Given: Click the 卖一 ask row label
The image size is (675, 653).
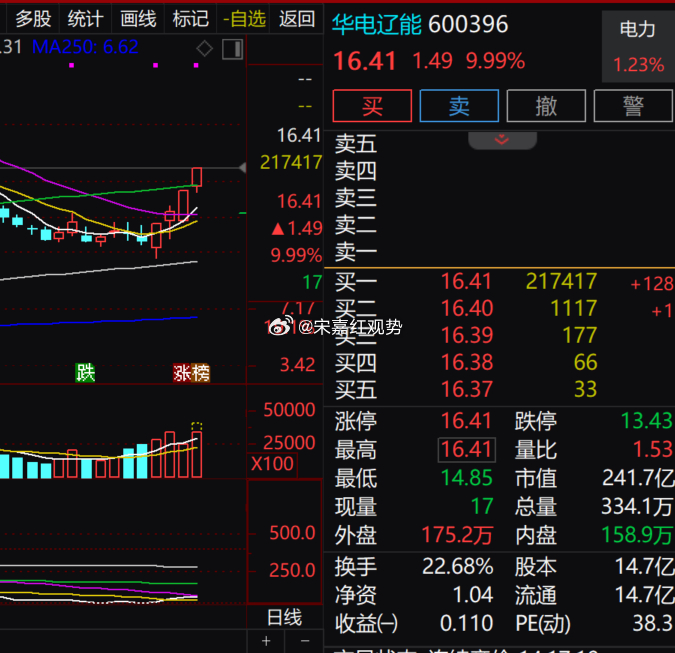Looking at the screenshot, I should point(356,252).
